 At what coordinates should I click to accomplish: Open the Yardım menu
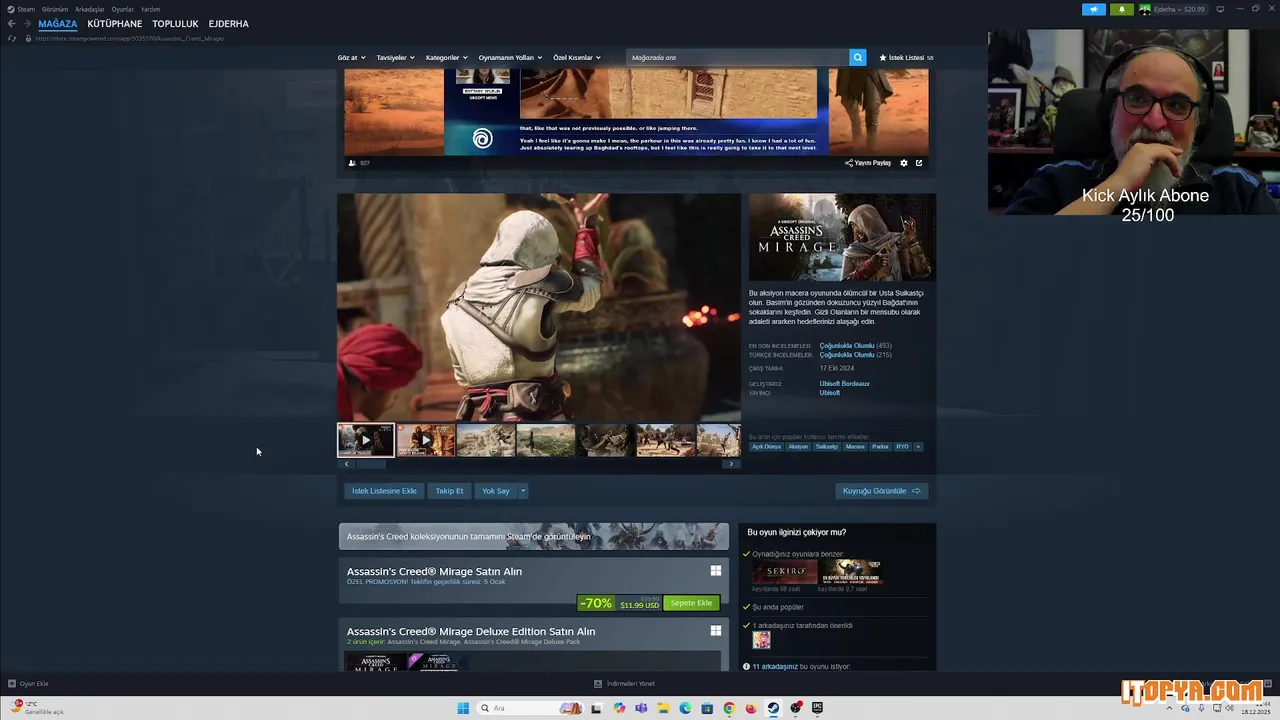click(150, 9)
